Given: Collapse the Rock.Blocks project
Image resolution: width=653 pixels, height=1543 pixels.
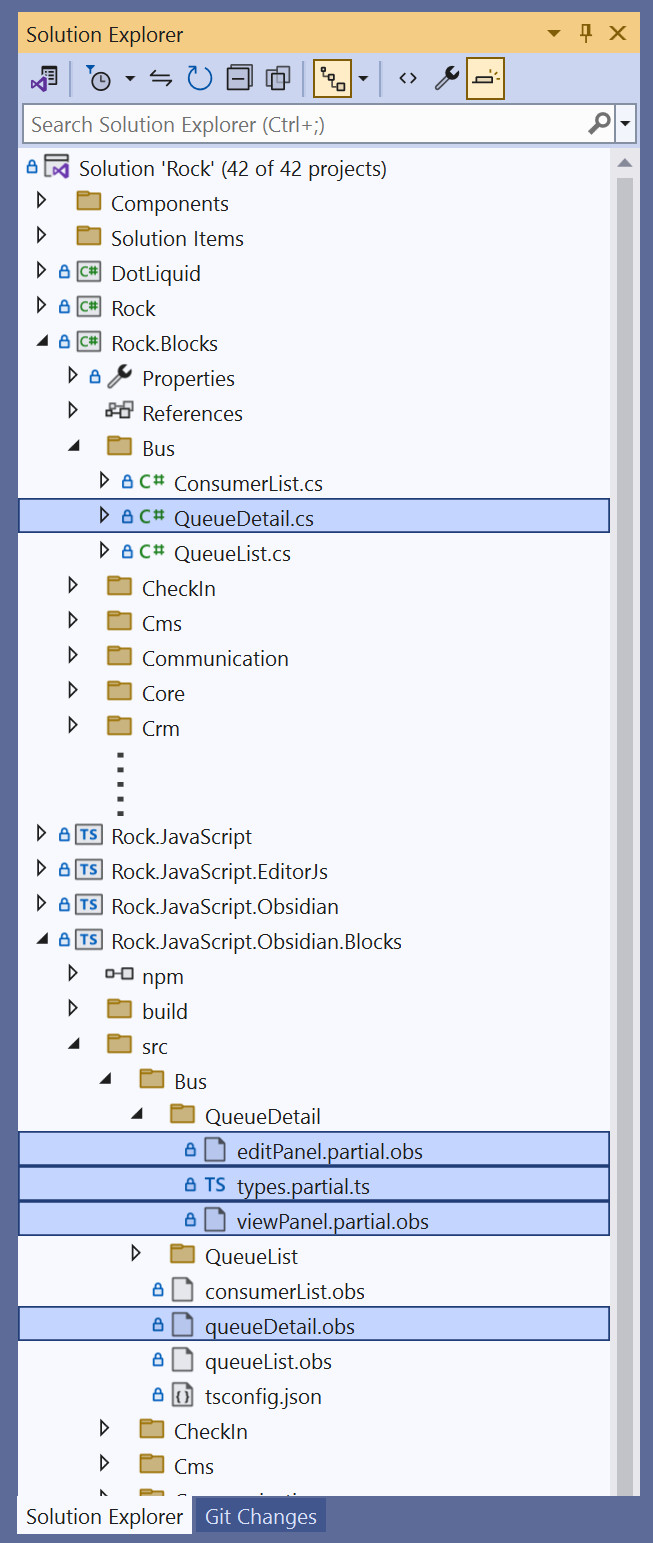Looking at the screenshot, I should tap(41, 342).
